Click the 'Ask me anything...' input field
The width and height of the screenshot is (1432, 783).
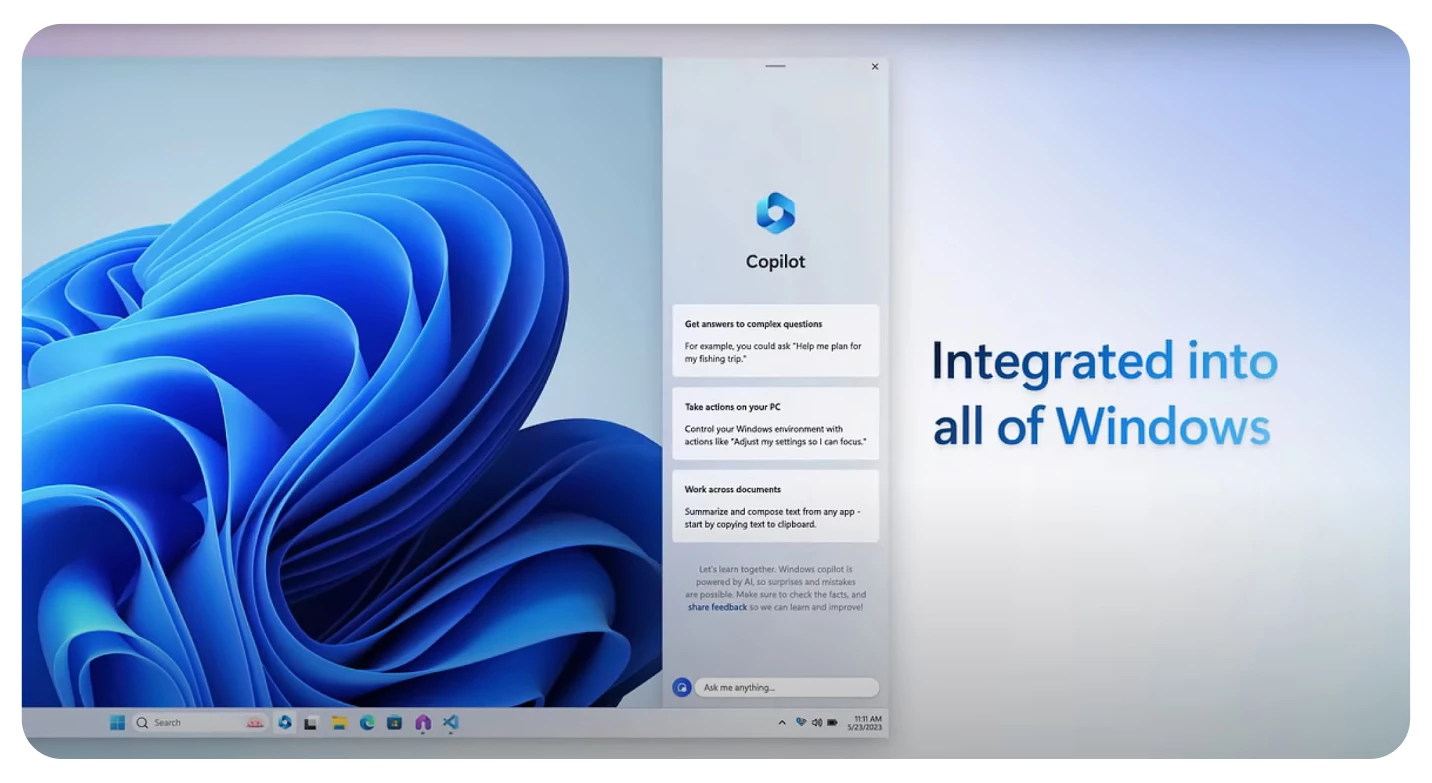(x=787, y=688)
